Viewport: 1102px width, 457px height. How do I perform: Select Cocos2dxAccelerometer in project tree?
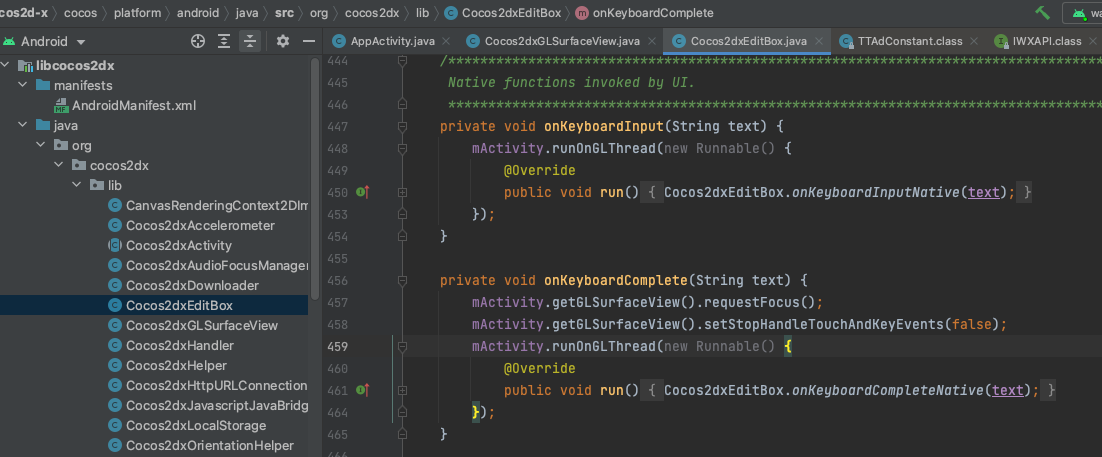200,226
